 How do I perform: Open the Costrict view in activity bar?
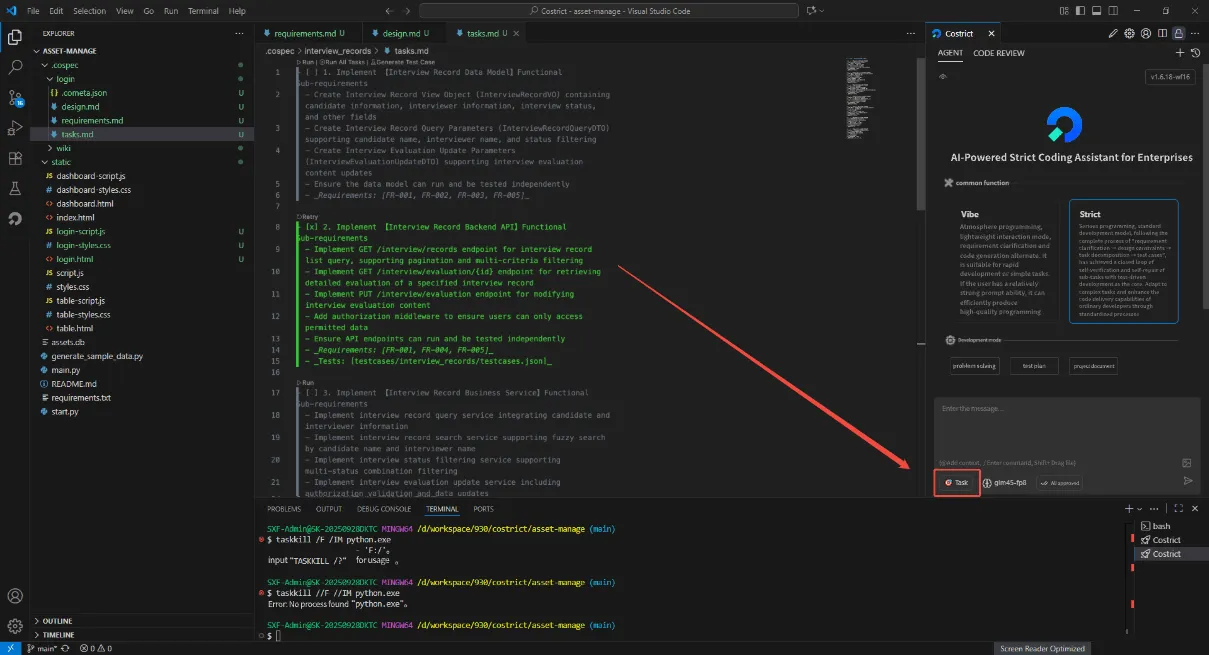click(x=15, y=218)
